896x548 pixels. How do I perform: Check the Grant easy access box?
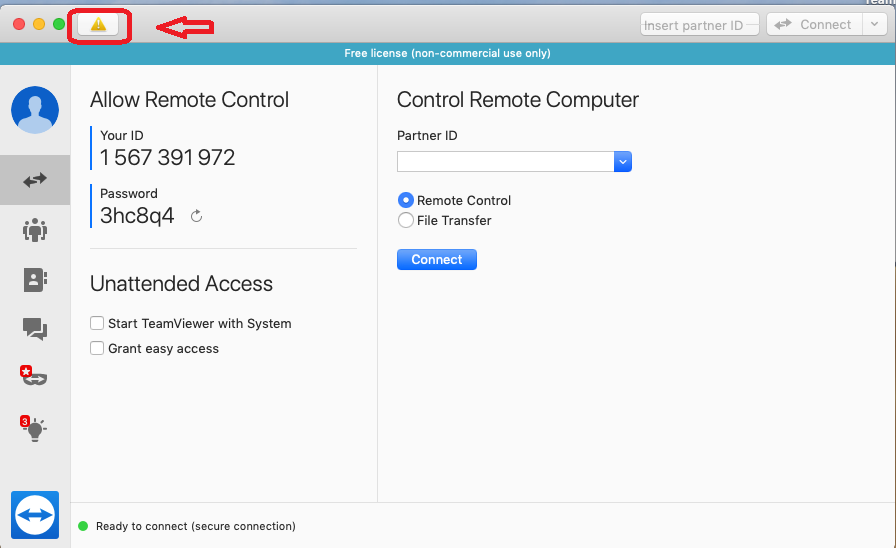coord(97,349)
